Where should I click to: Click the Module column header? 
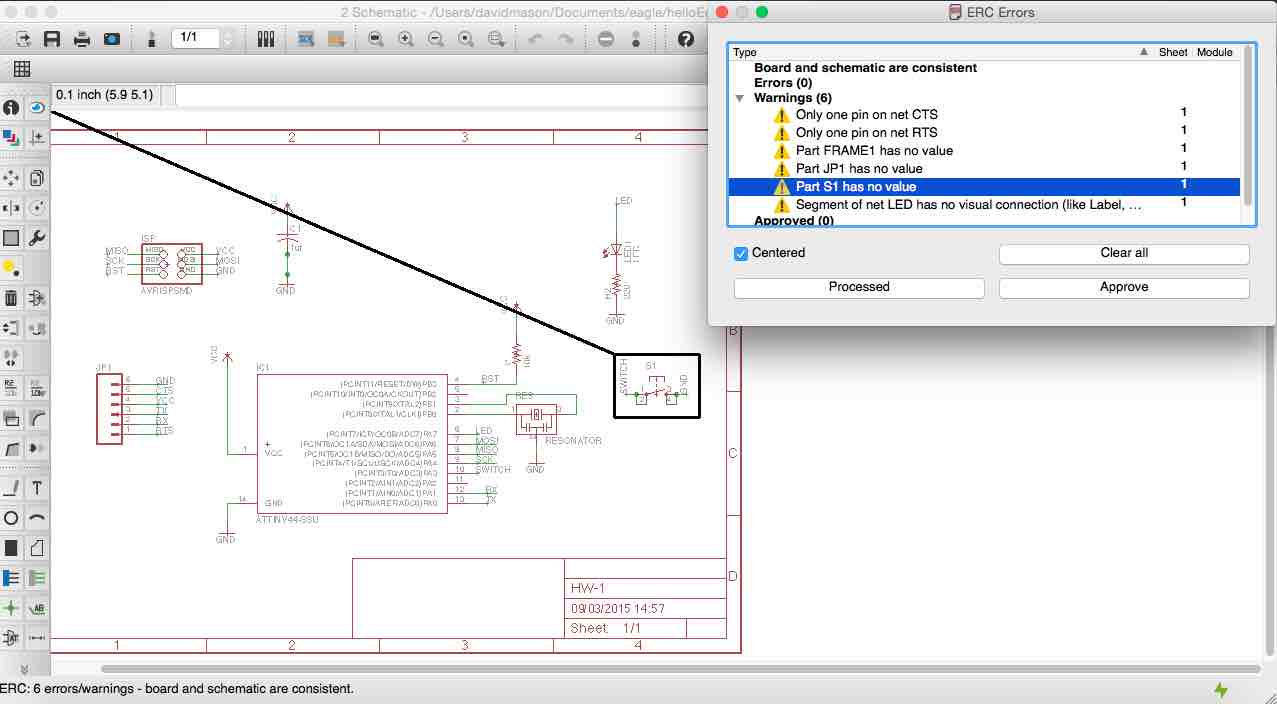1215,52
